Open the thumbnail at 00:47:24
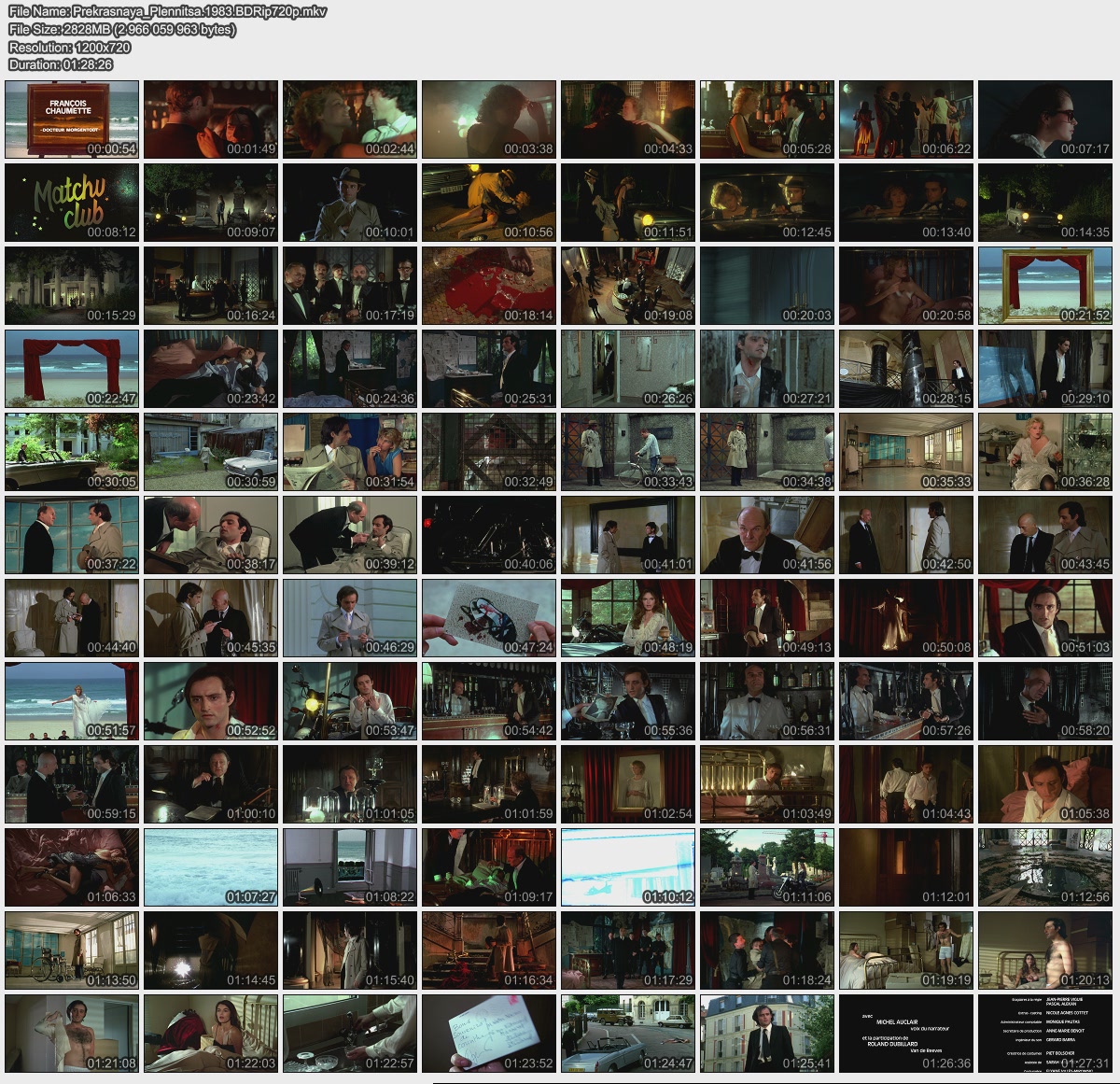Image resolution: width=1120 pixels, height=1084 pixels. 489,618
